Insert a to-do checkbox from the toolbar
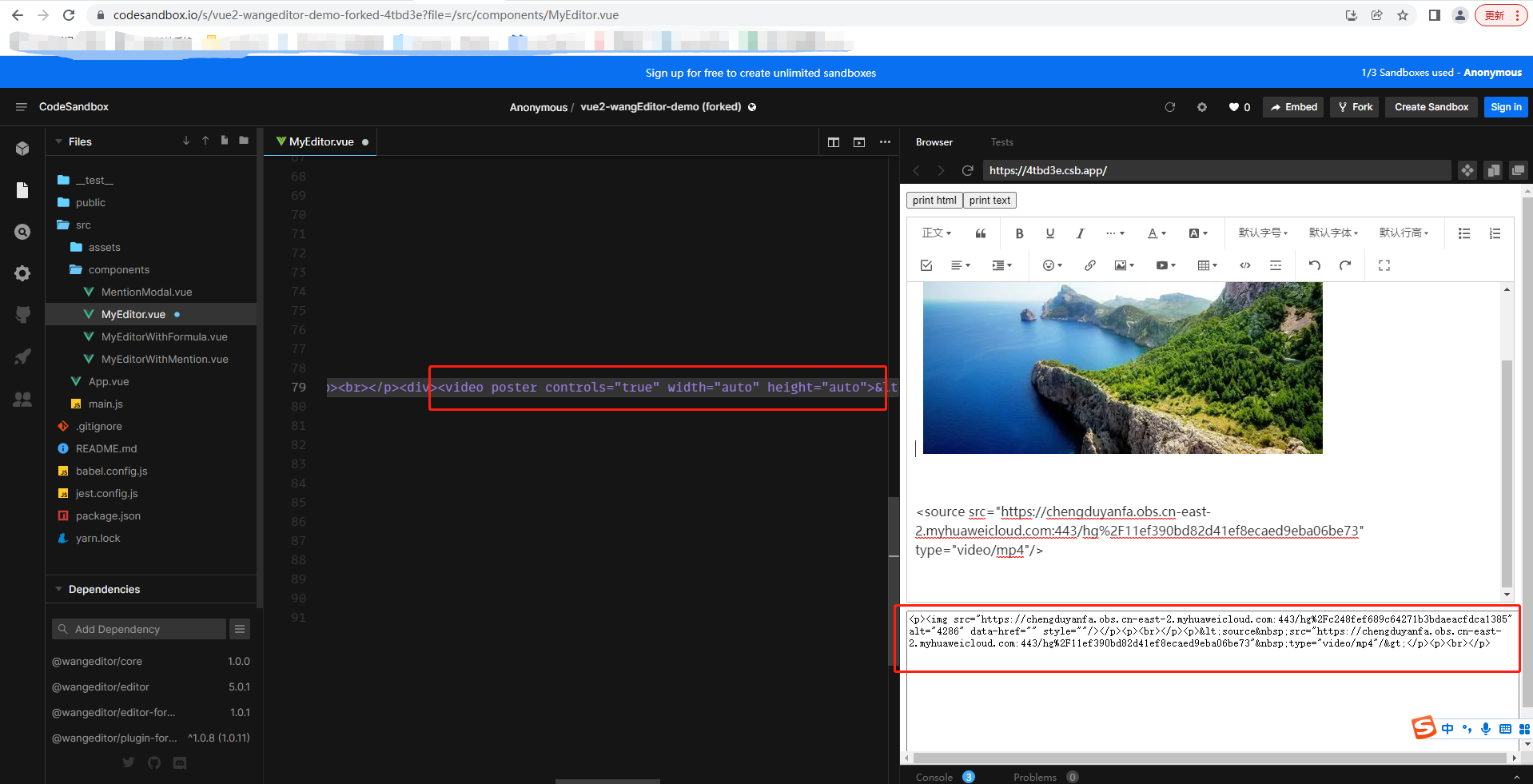Image resolution: width=1533 pixels, height=784 pixels. (x=926, y=265)
